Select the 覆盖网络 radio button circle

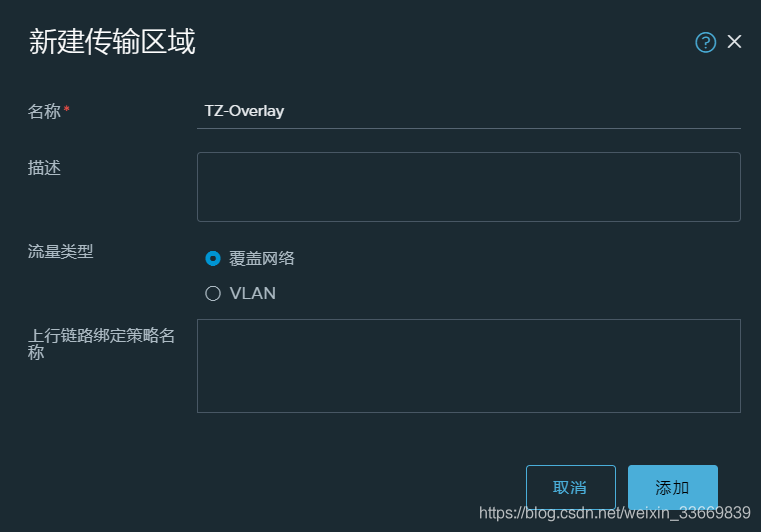[213, 258]
